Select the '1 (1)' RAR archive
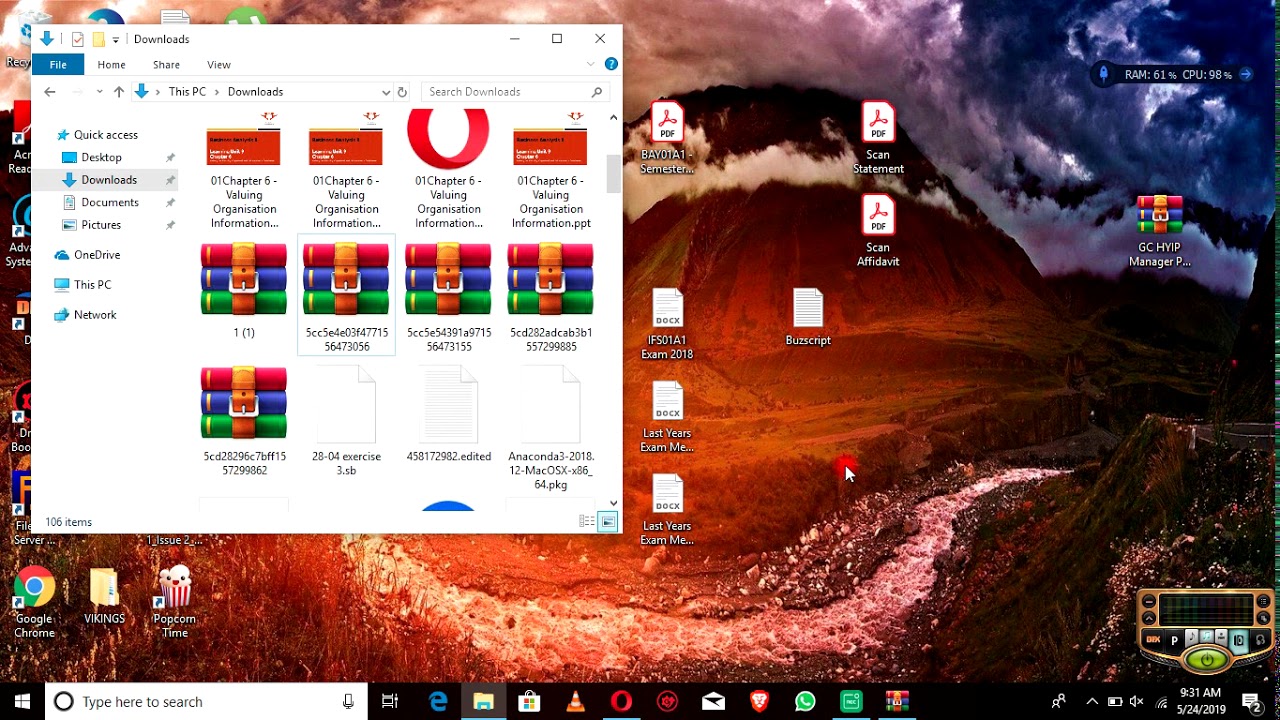The image size is (1280, 720). click(244, 291)
